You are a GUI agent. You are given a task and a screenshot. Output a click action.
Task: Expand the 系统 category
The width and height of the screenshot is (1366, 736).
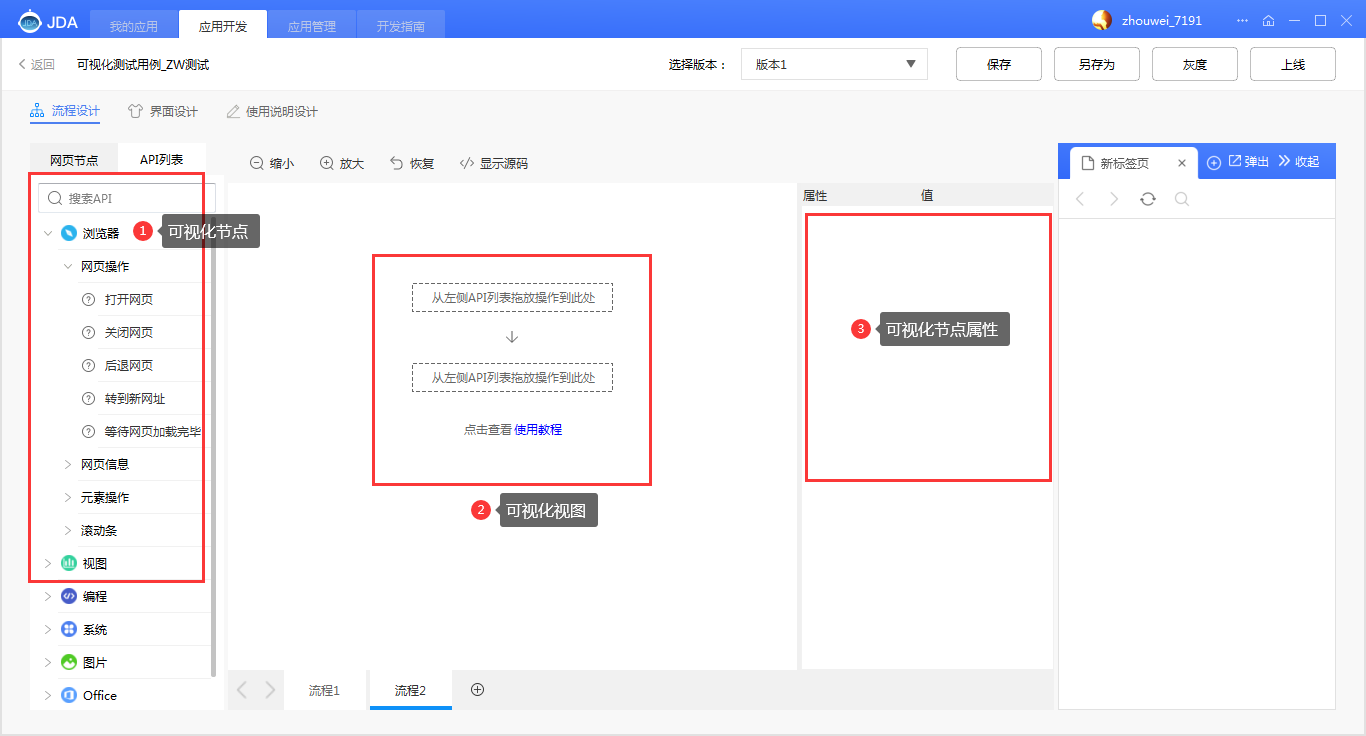point(47,629)
